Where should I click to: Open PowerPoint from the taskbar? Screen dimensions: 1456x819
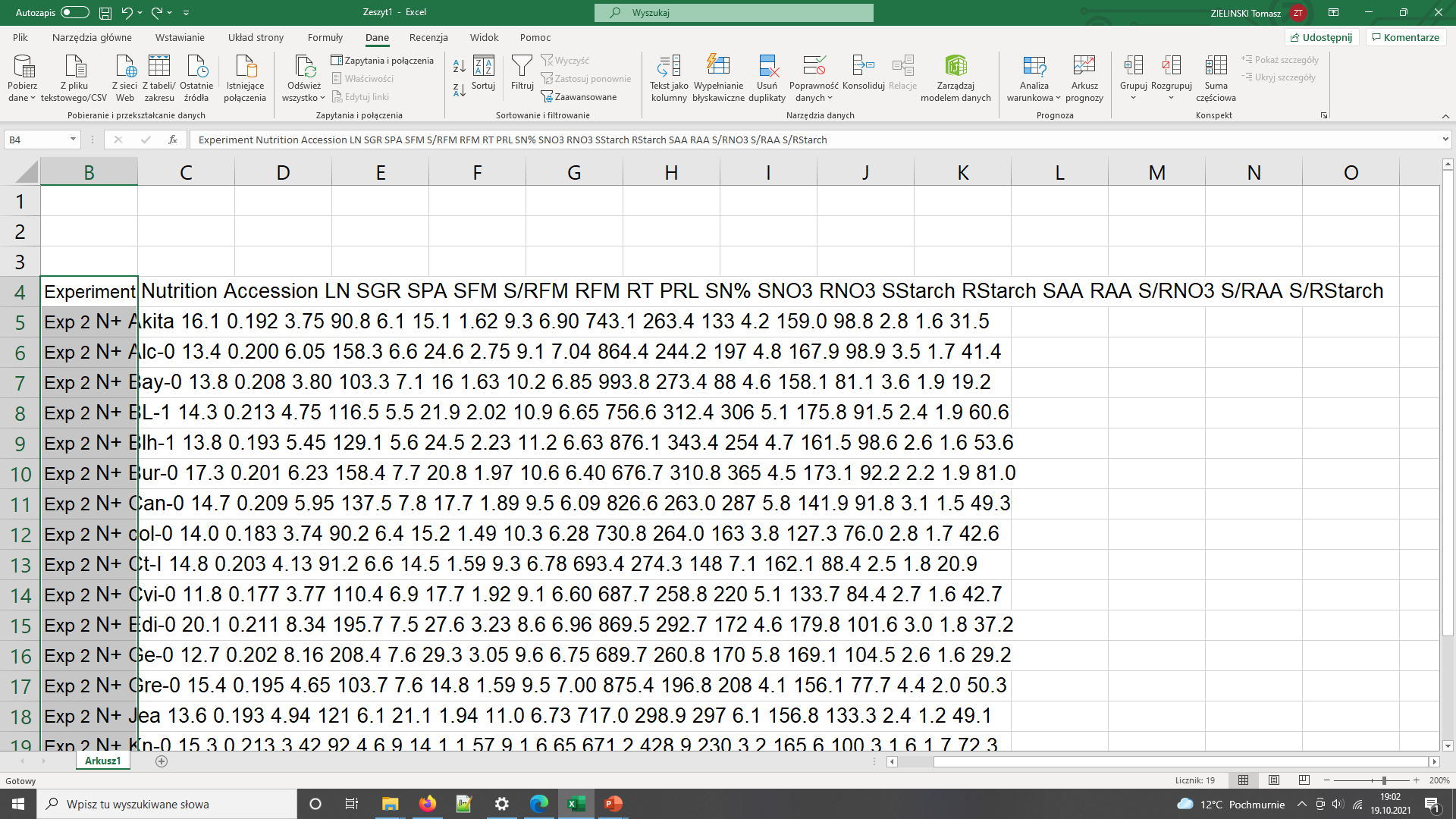[613, 804]
